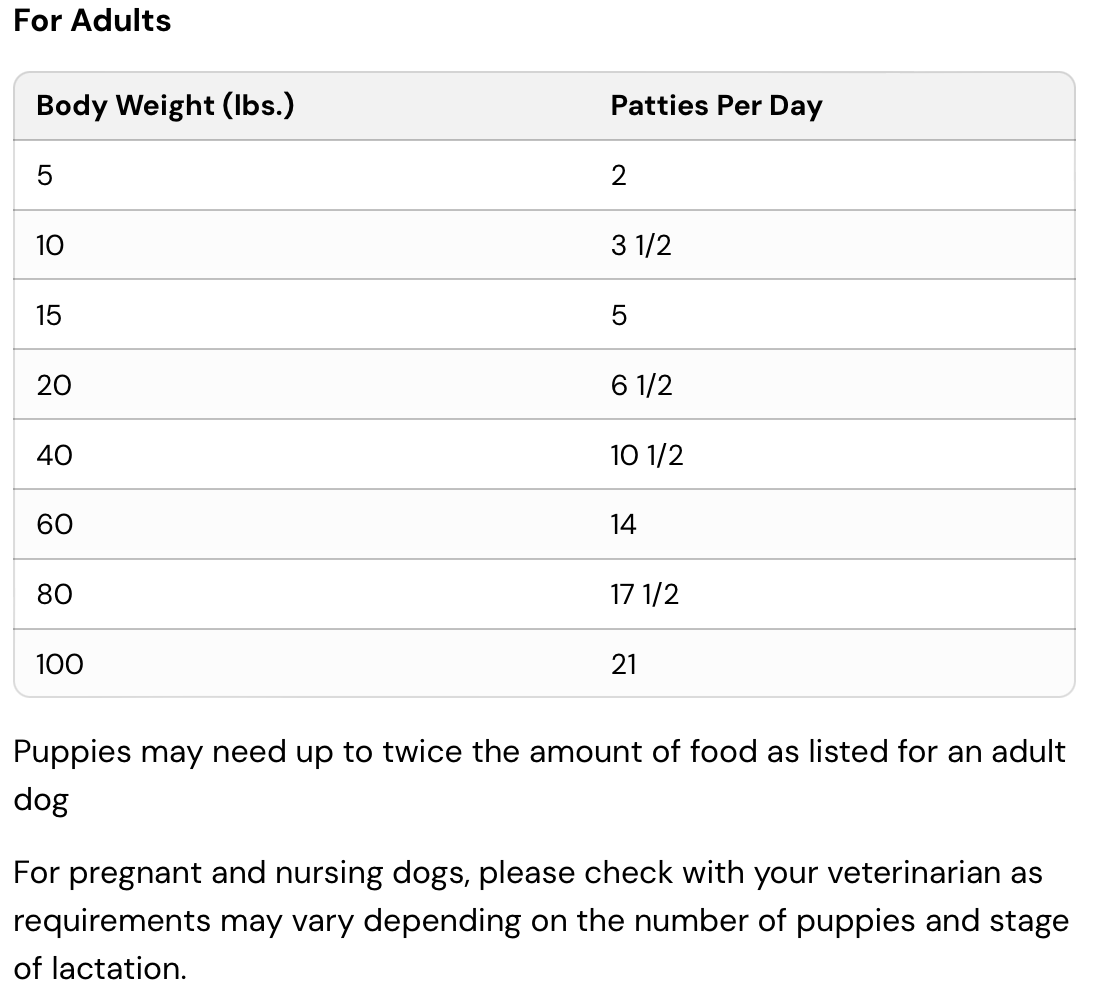The height and width of the screenshot is (1006, 1104).
Task: Select the 14 patties per day value
Action: 623,525
